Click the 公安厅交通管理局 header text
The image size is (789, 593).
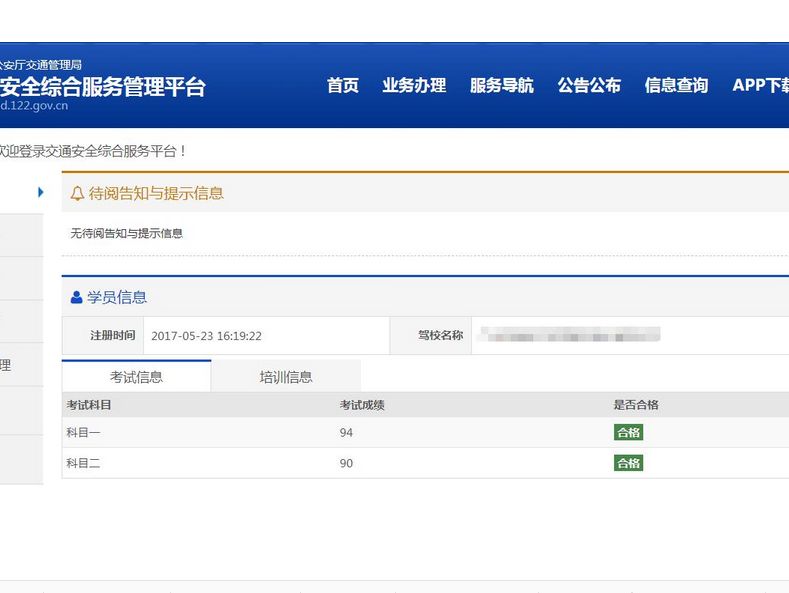coord(41,65)
